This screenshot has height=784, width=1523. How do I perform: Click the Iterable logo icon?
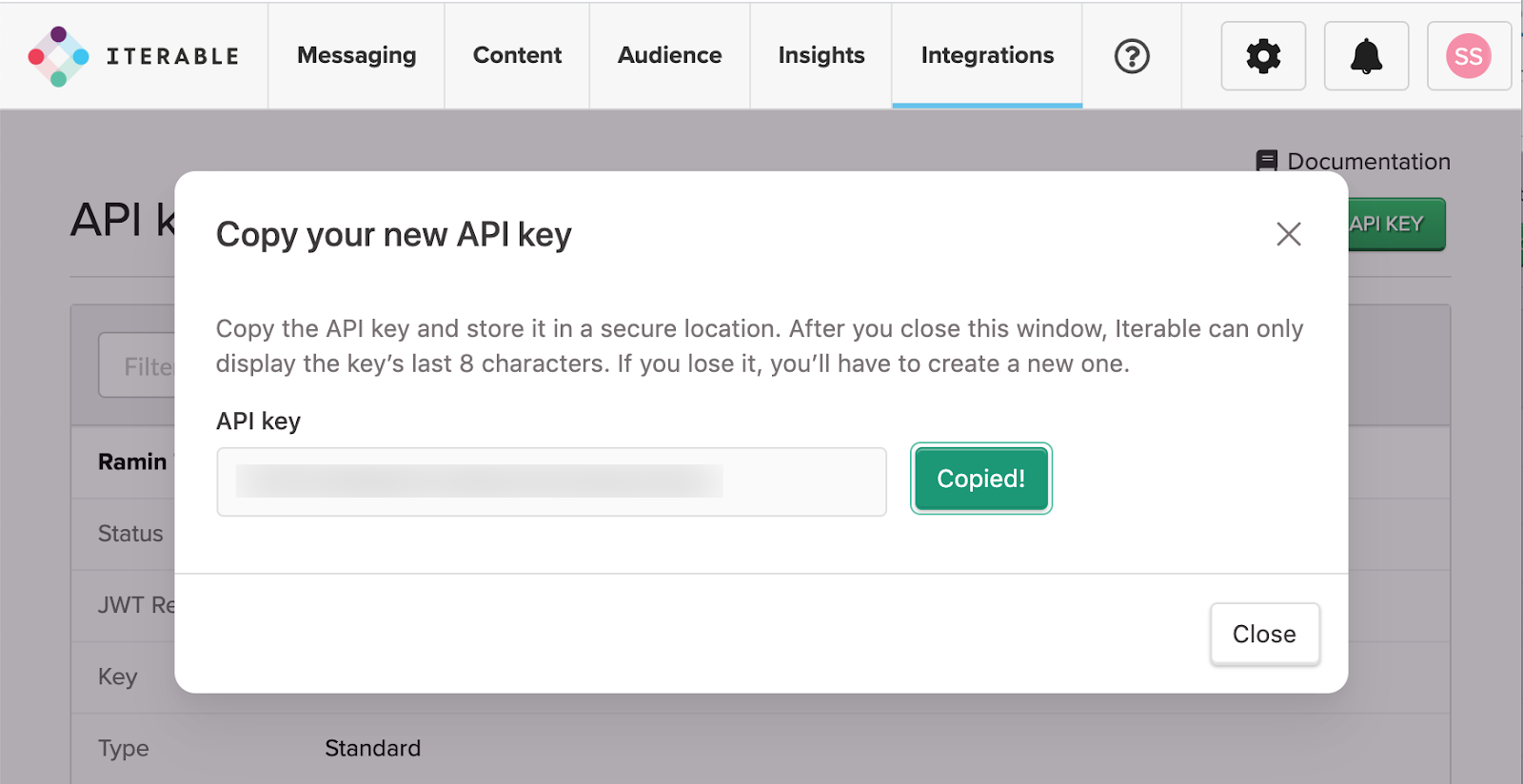pyautogui.click(x=58, y=56)
